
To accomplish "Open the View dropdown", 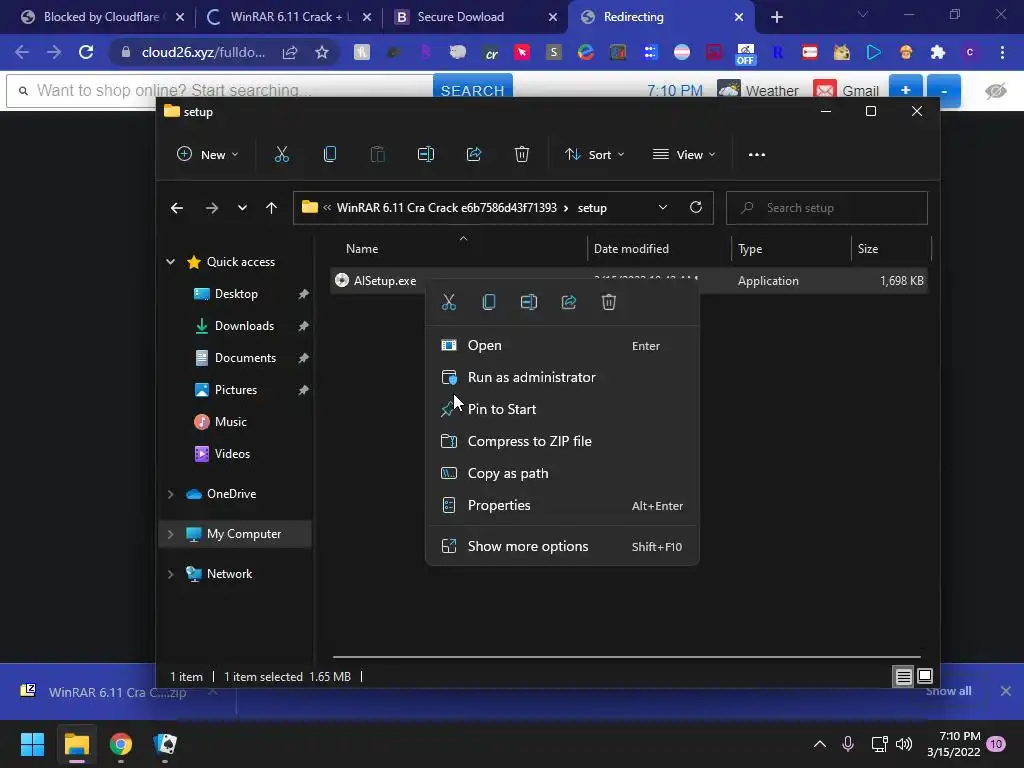I will pyautogui.click(x=684, y=155).
